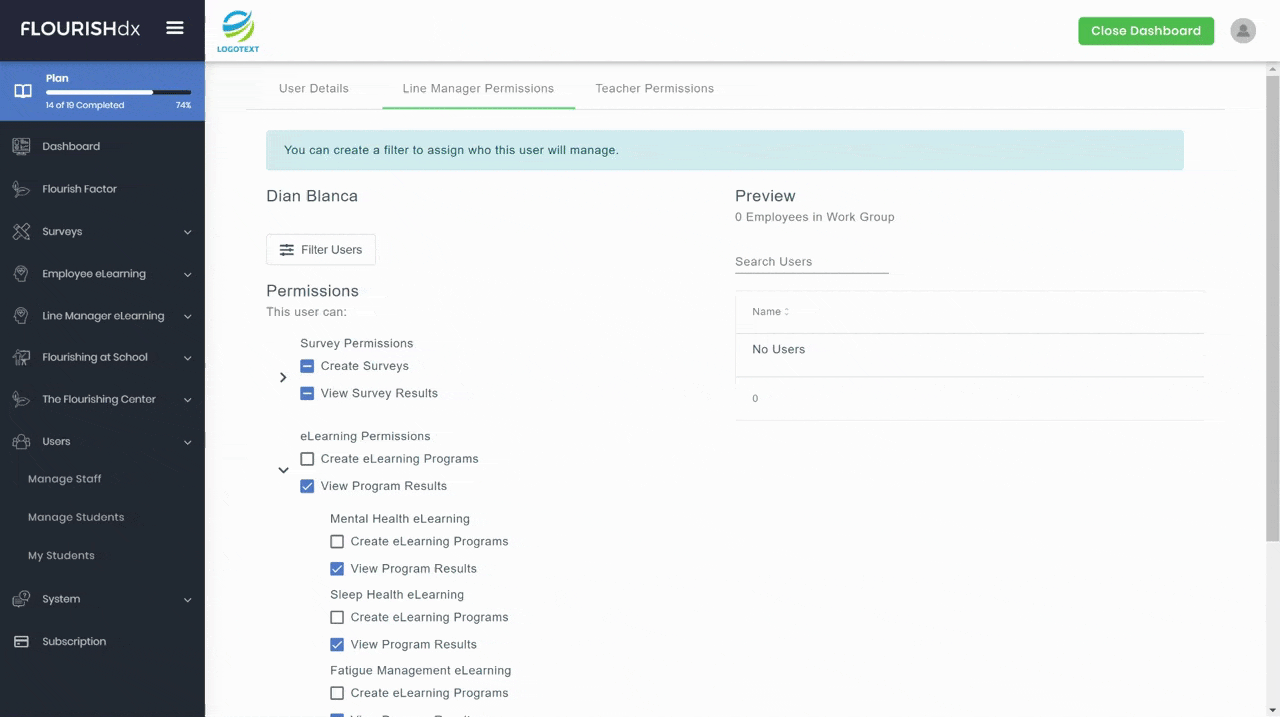Select Line Manager Permissions tab

(478, 88)
